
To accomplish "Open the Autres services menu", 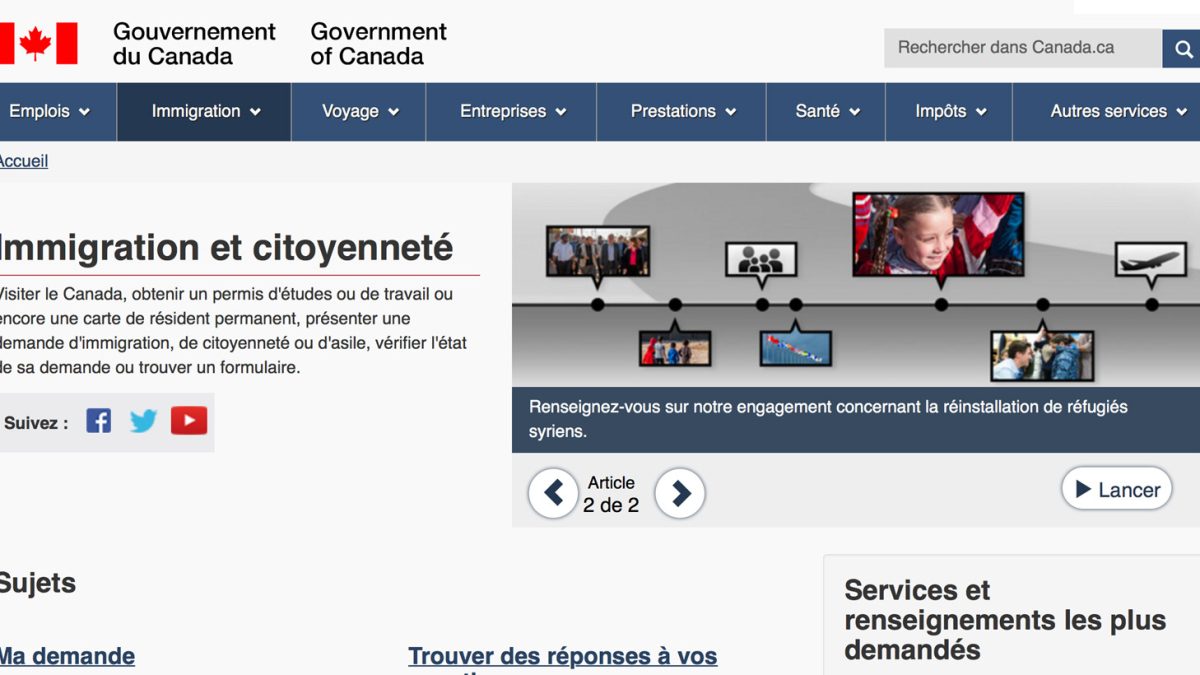I will point(1108,112).
